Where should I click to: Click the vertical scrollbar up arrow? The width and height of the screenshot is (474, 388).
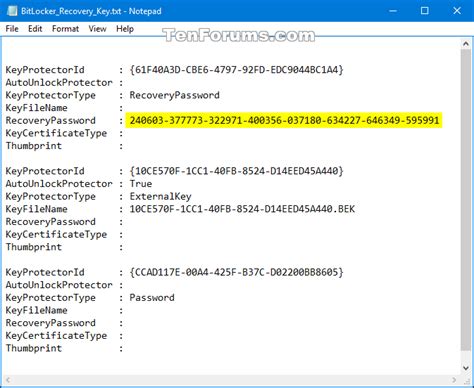466,44
